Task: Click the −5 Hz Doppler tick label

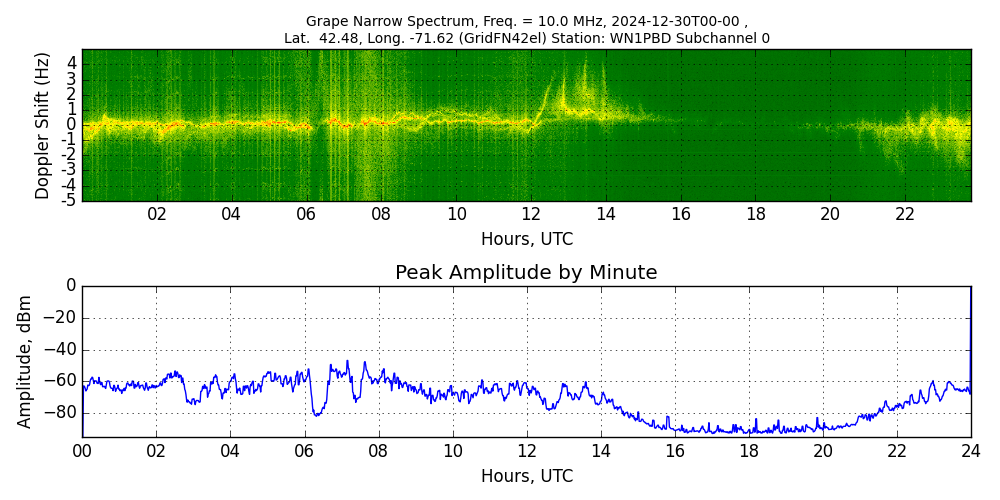Action: point(69,200)
